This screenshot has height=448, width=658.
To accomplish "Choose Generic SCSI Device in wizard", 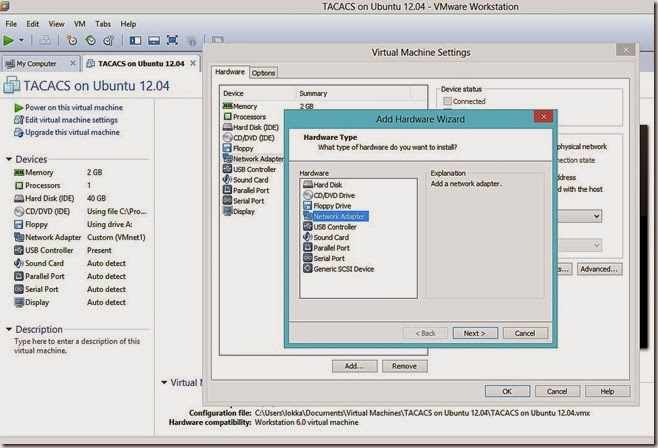I will [x=338, y=269].
